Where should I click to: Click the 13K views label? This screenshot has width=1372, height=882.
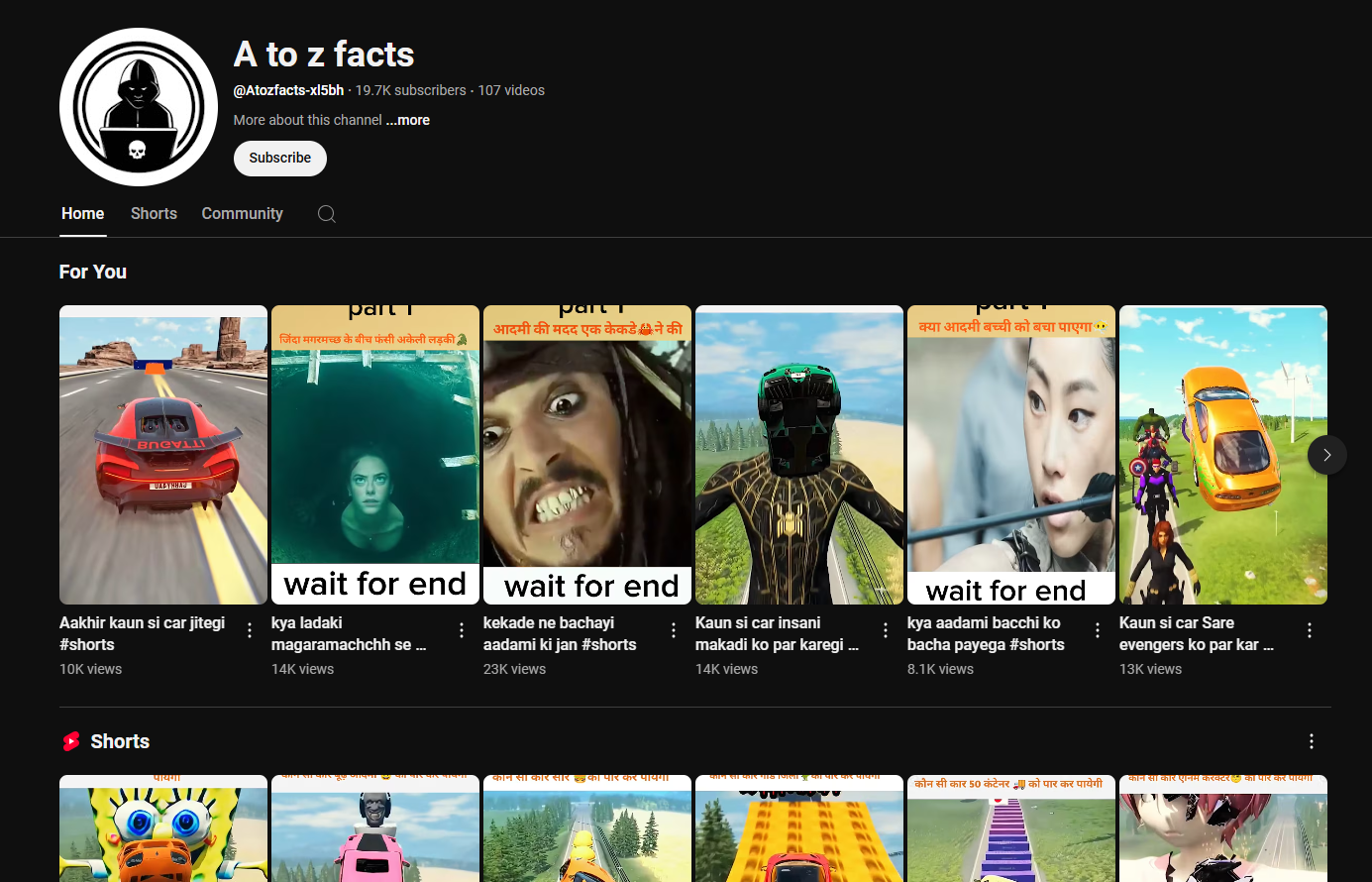point(1150,669)
